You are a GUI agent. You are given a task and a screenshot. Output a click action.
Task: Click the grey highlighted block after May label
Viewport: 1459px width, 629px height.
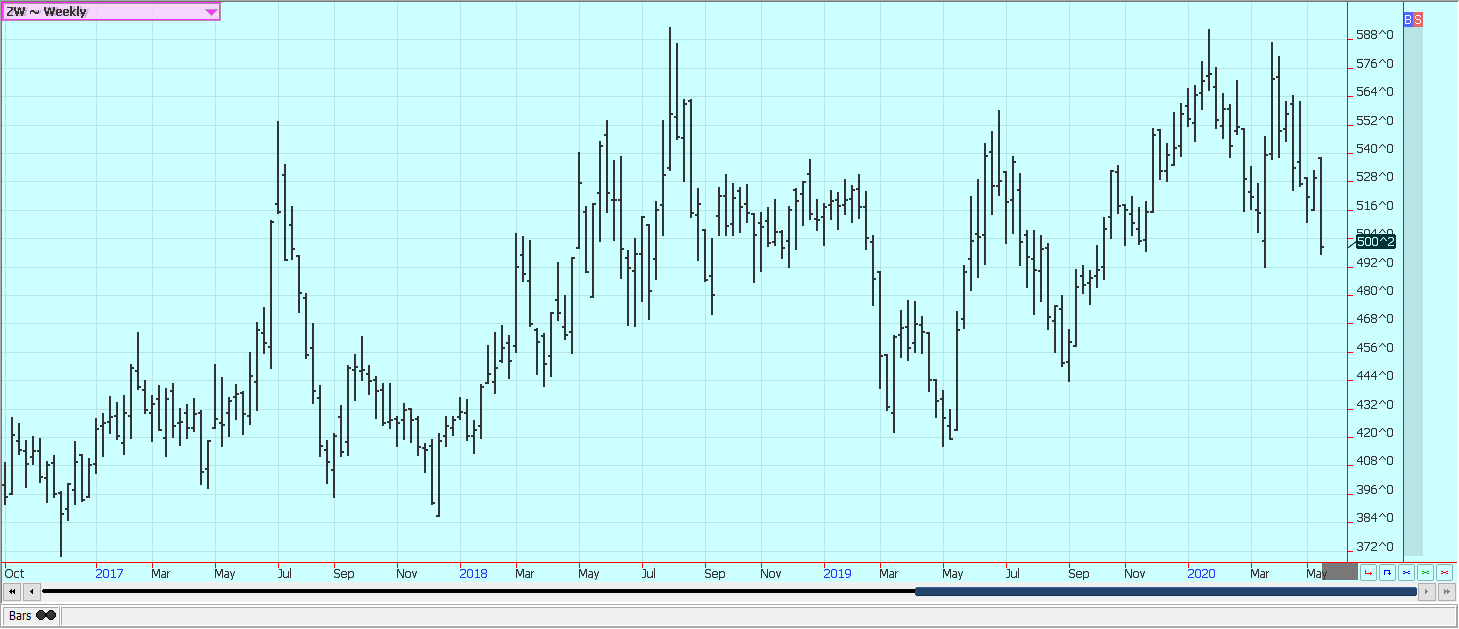1340,572
